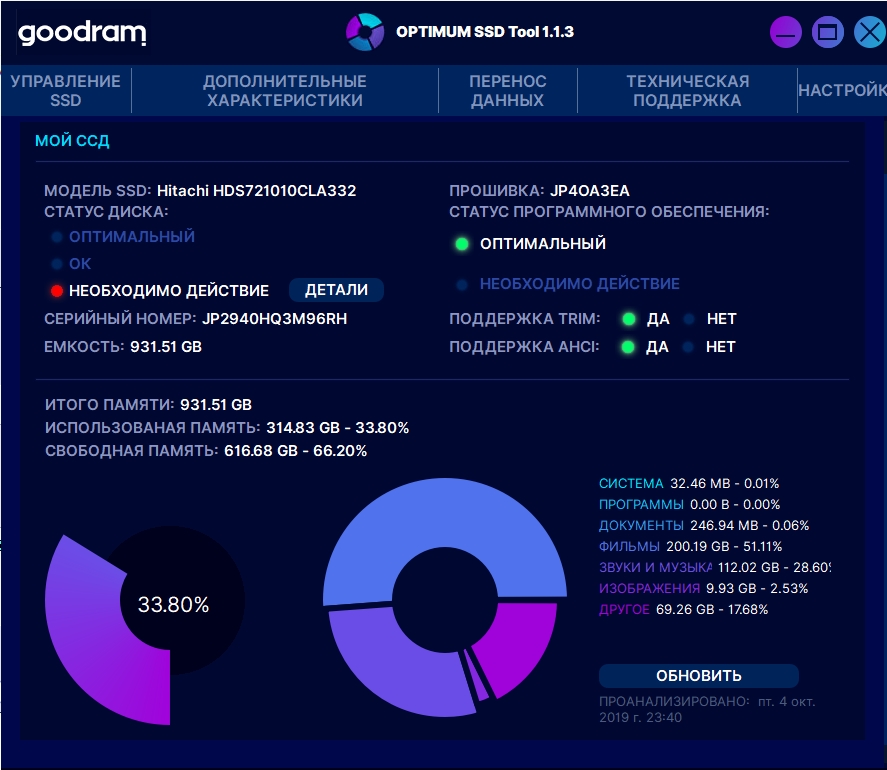The image size is (887, 770).
Task: Click the ПОДДЕРЖКА TRIM label
Action: 524,319
